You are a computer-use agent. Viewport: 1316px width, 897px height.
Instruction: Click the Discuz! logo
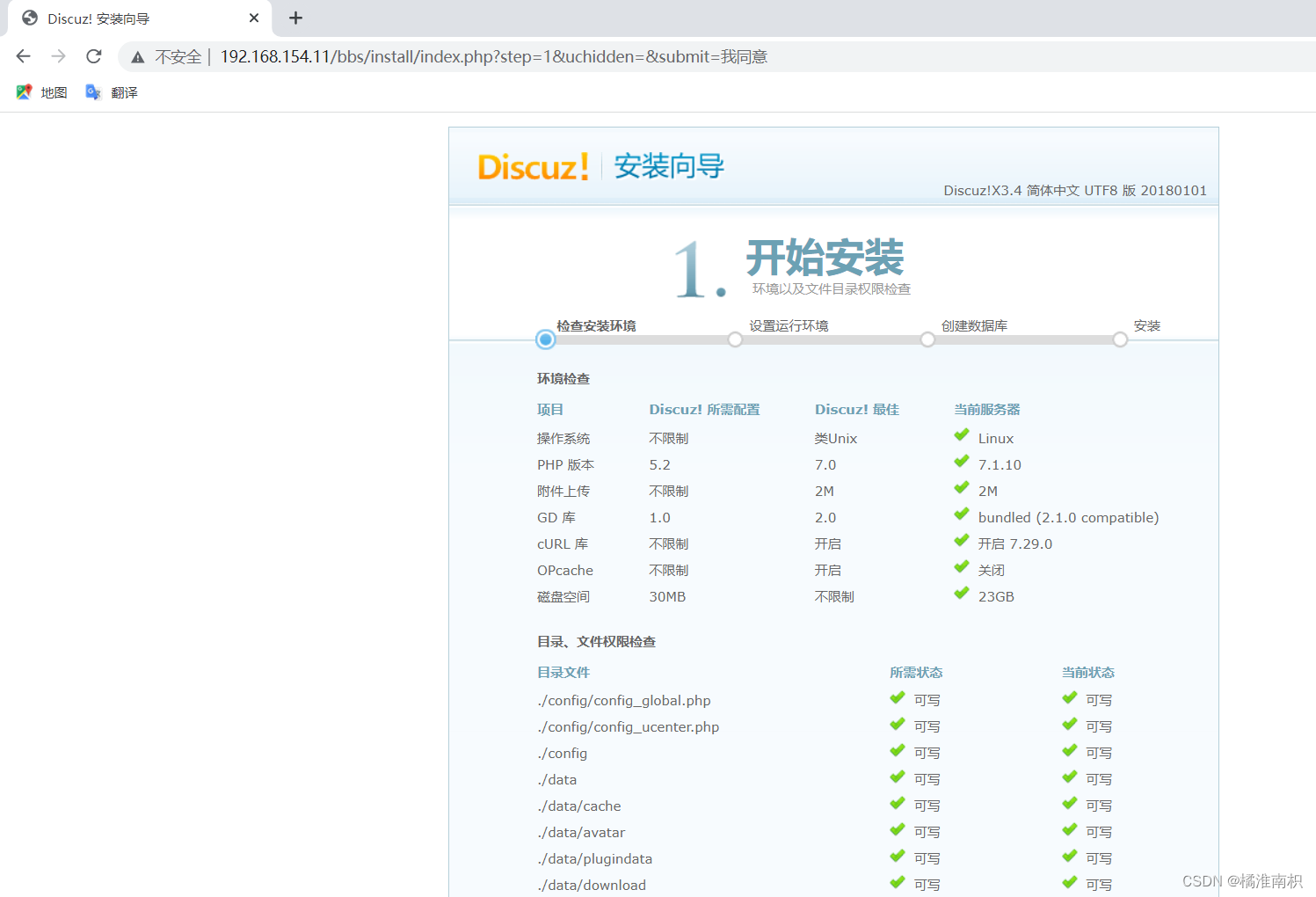(x=533, y=166)
